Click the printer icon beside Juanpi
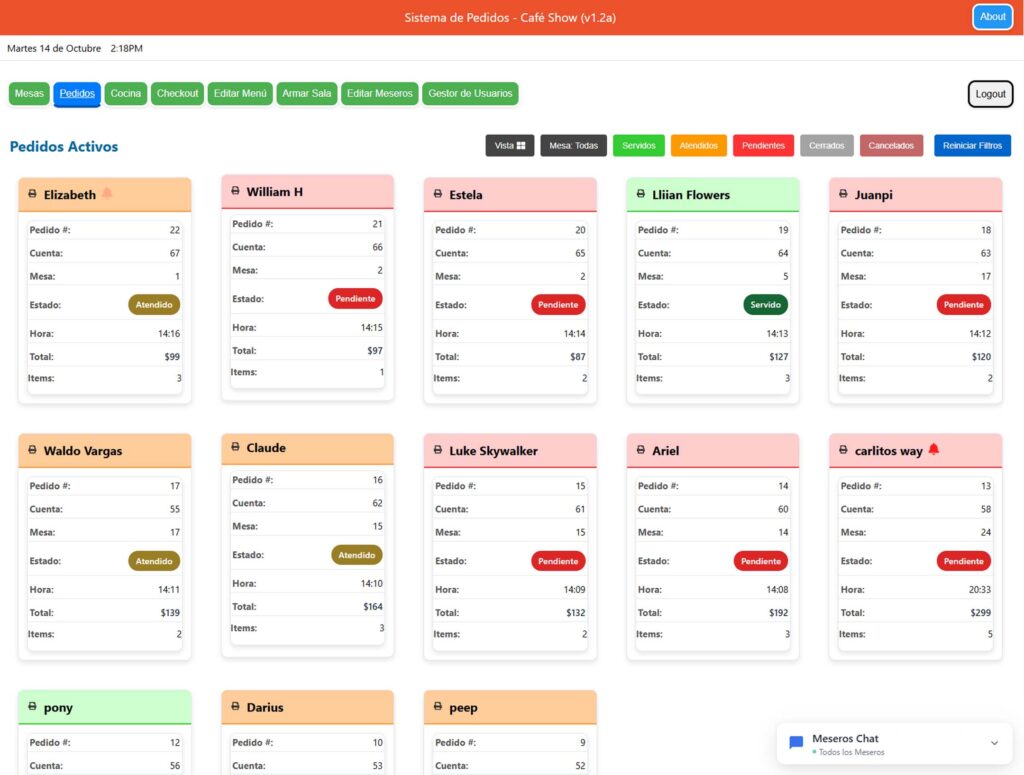1024x775 pixels. [844, 194]
